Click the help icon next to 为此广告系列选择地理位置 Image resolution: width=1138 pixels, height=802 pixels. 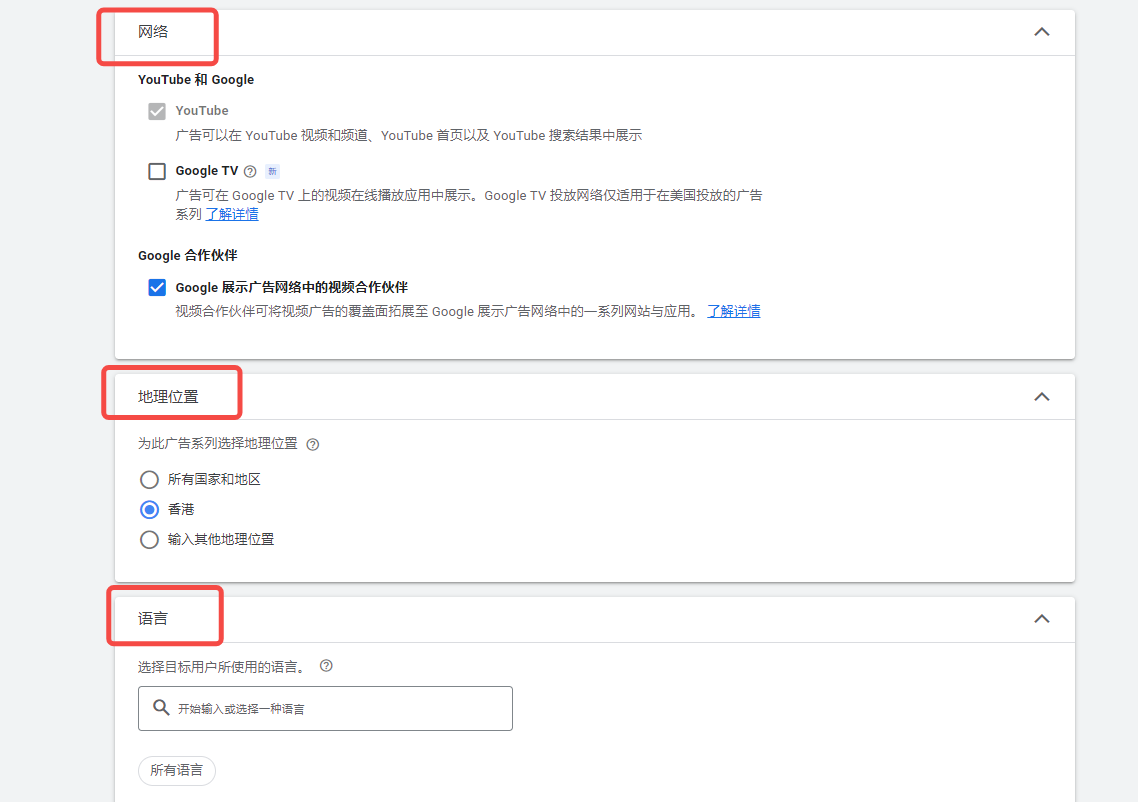[x=313, y=444]
